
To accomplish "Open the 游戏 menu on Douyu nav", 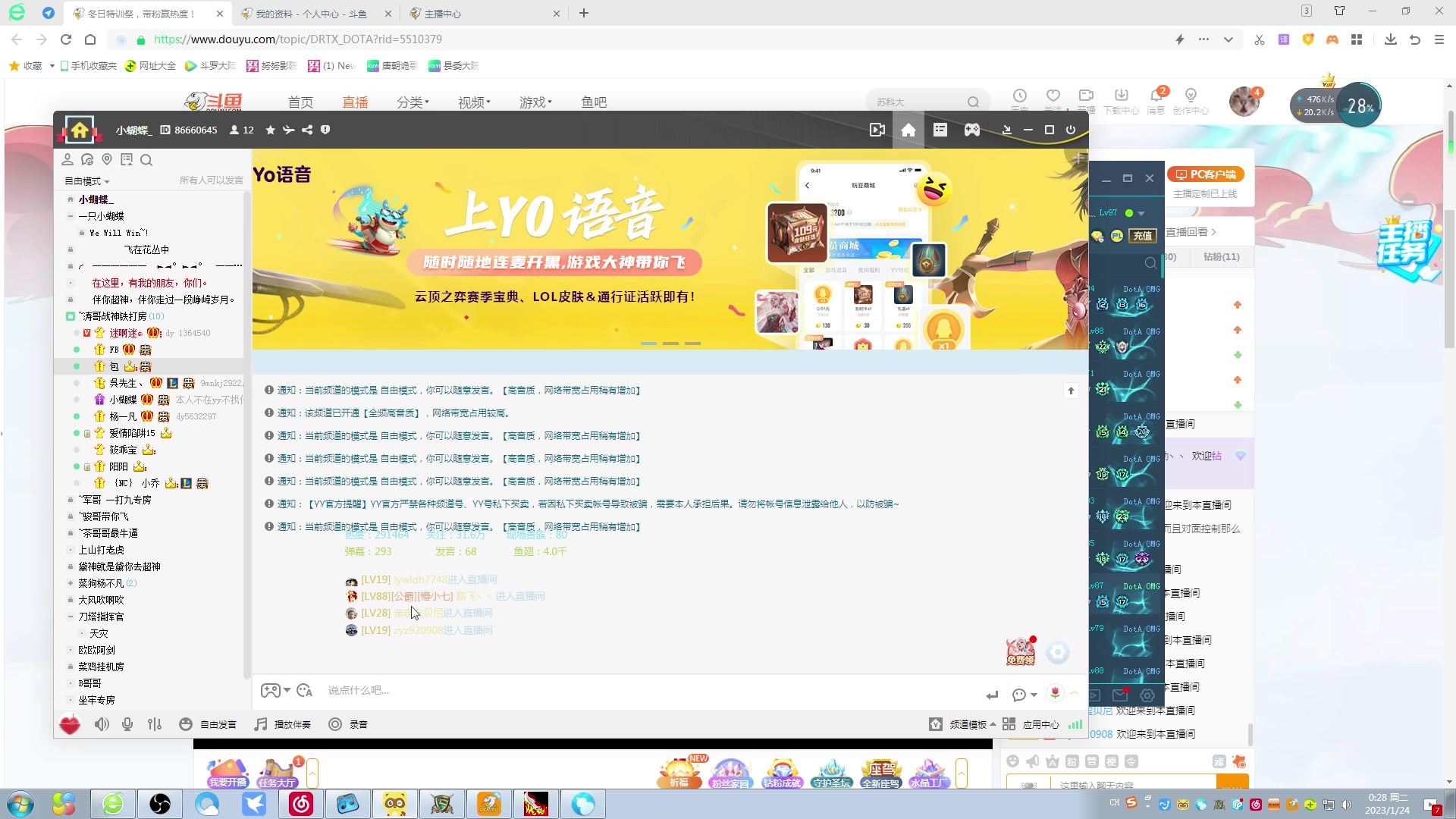I will (535, 102).
